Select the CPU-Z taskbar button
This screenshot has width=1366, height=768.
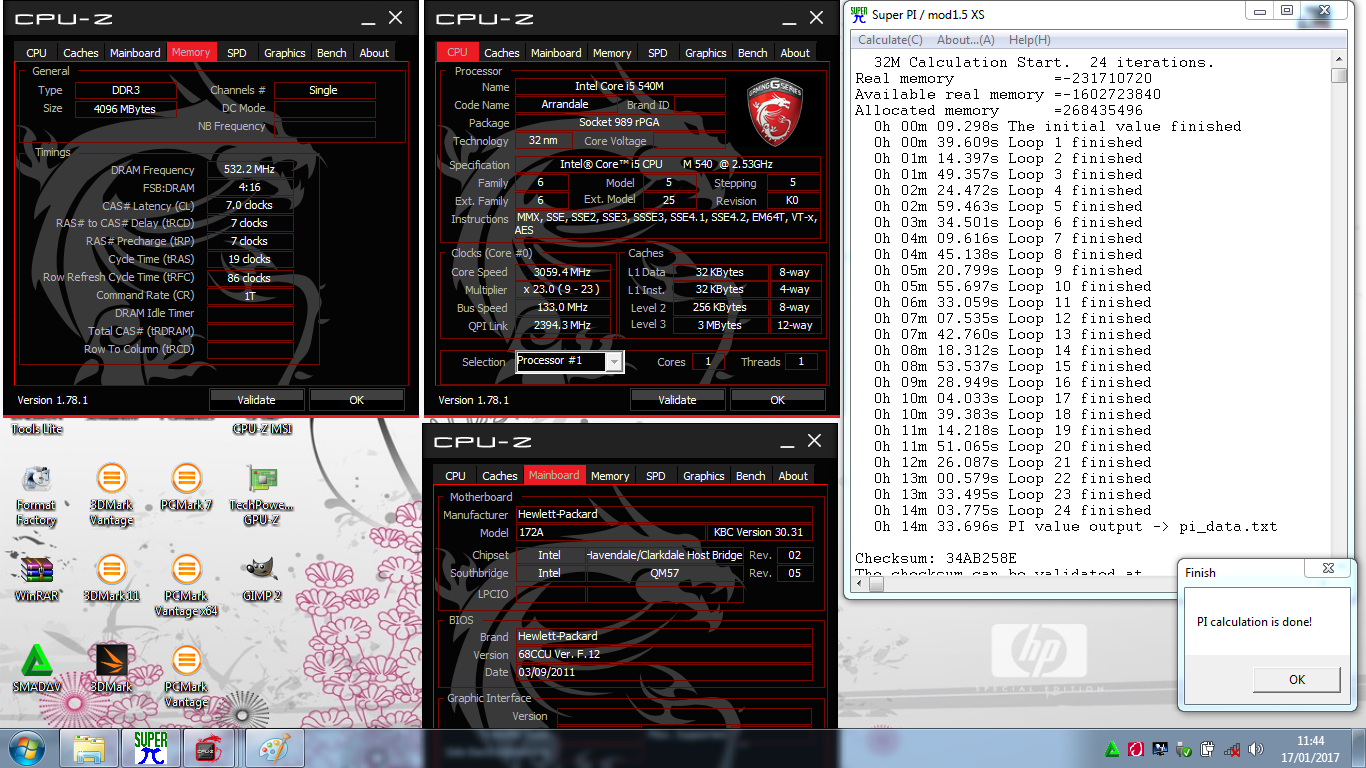[208, 748]
